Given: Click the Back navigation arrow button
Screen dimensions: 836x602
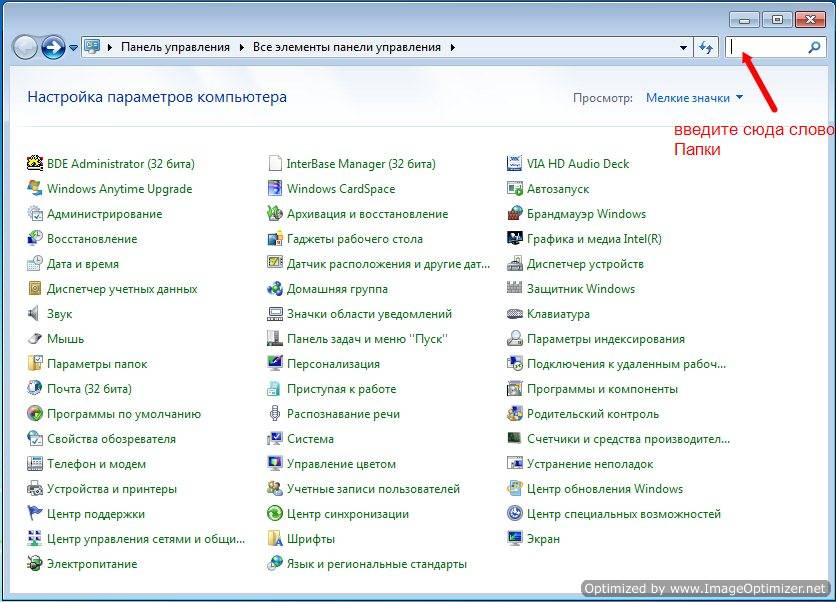Looking at the screenshot, I should 25,47.
